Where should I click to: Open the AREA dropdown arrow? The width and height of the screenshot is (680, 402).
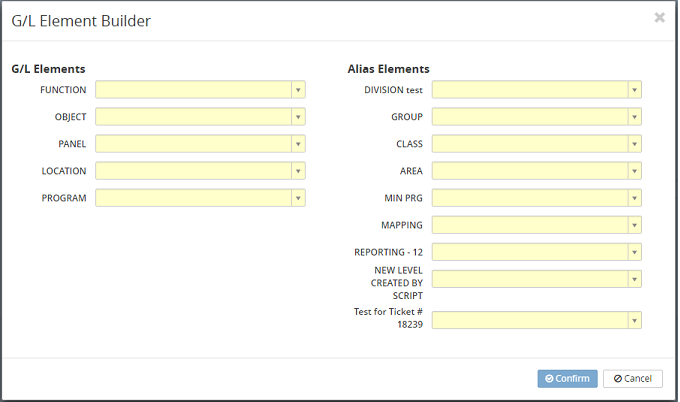coord(634,171)
